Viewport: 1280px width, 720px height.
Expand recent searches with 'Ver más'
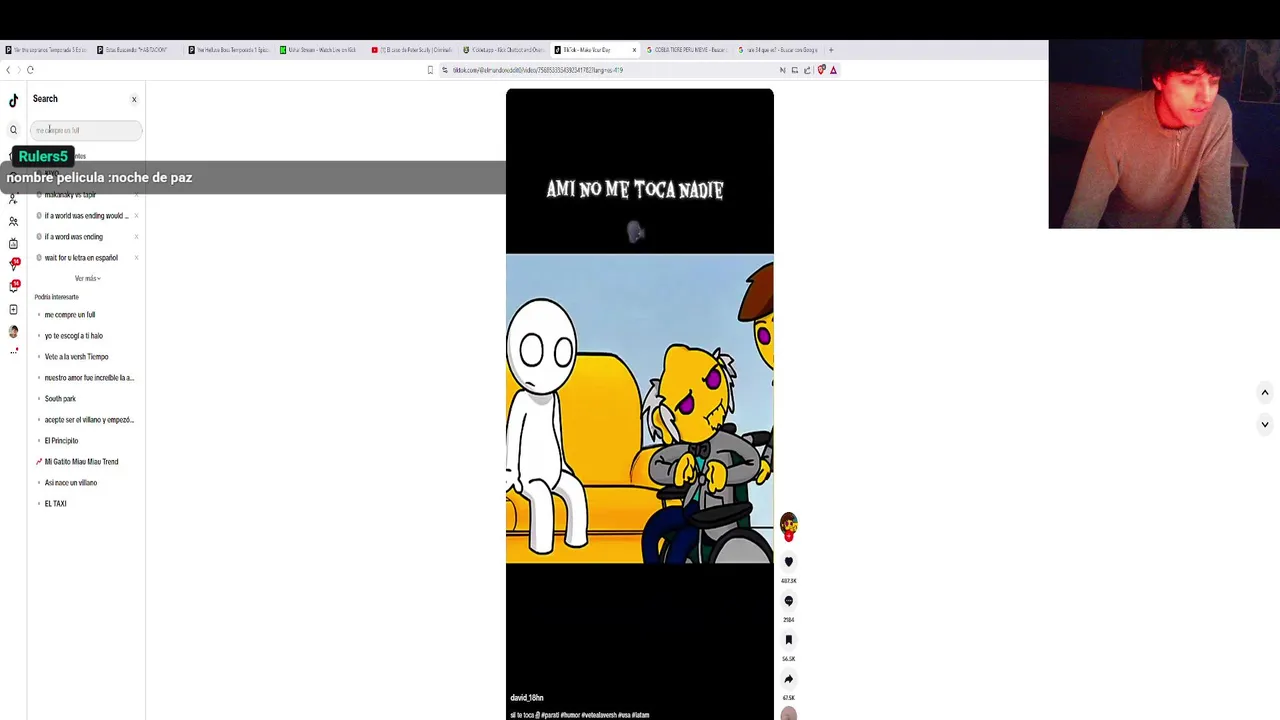(87, 278)
